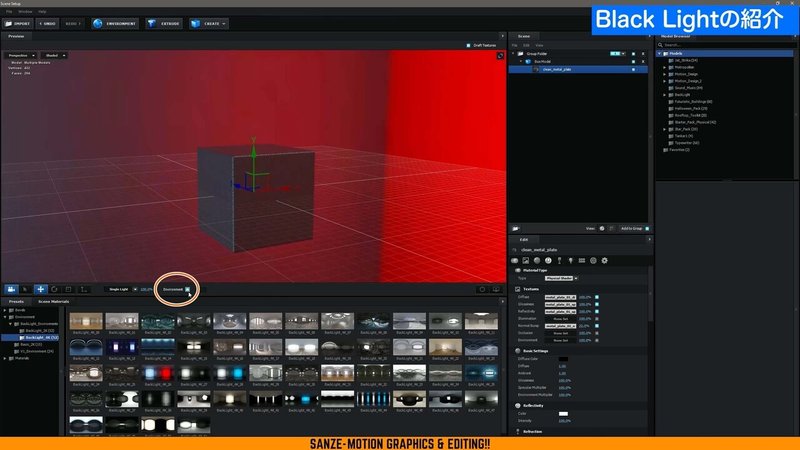Toggle visibility of Group Folder
This screenshot has width=800, height=450.
click(x=634, y=54)
